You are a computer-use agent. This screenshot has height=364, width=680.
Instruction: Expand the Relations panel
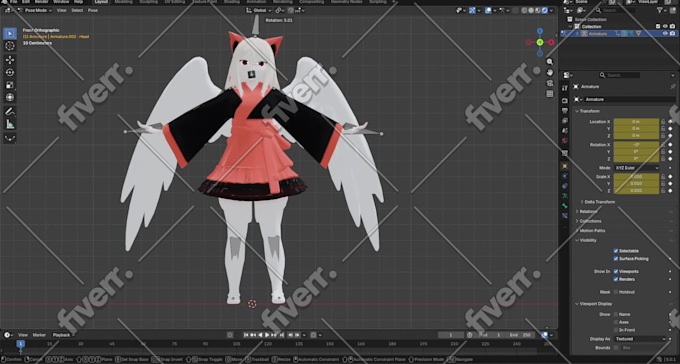click(587, 211)
